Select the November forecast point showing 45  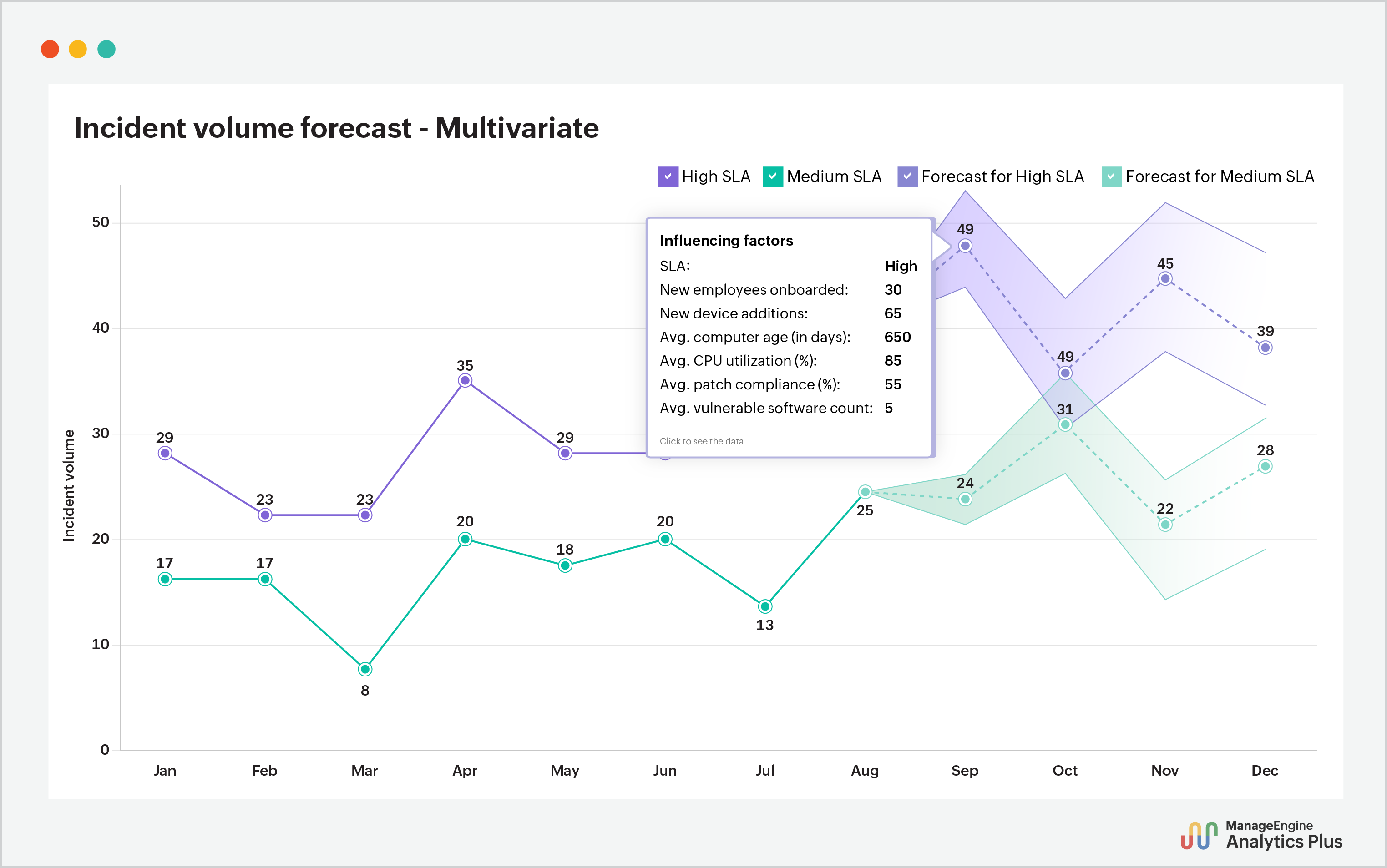[1165, 278]
